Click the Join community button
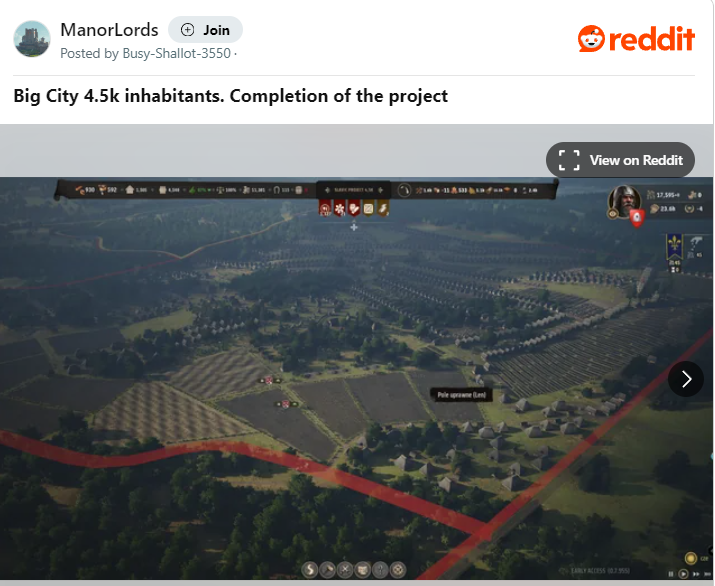Viewport: 715px width, 586px height. [x=205, y=30]
